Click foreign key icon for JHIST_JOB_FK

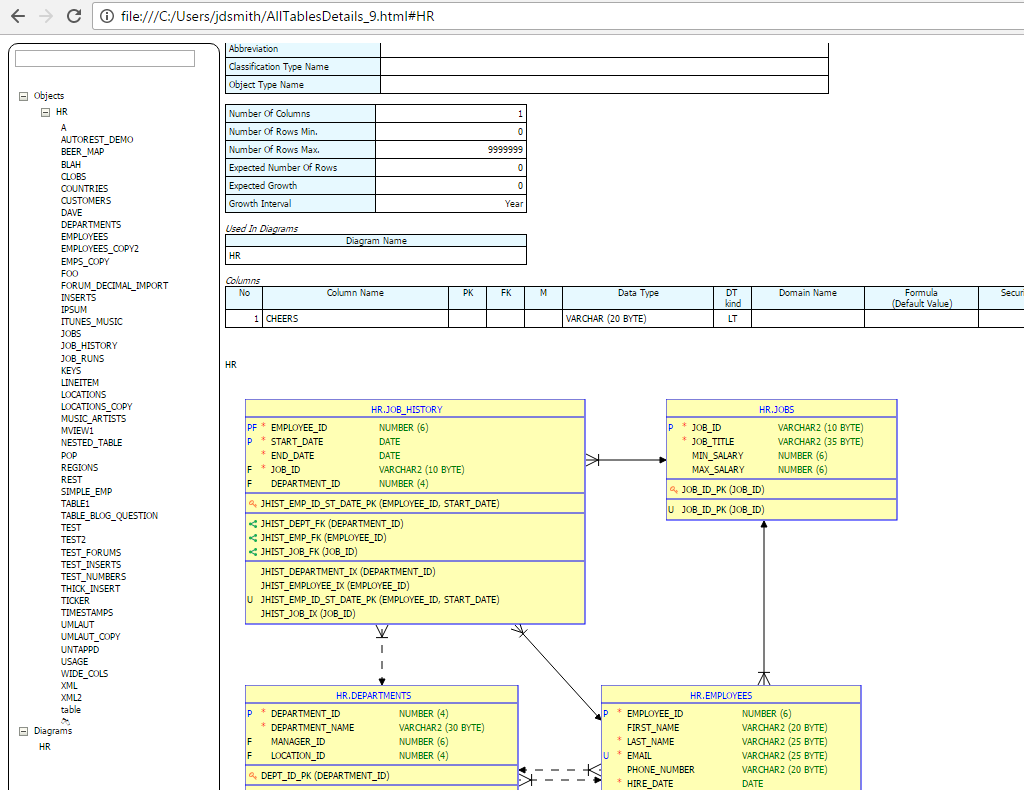(253, 552)
